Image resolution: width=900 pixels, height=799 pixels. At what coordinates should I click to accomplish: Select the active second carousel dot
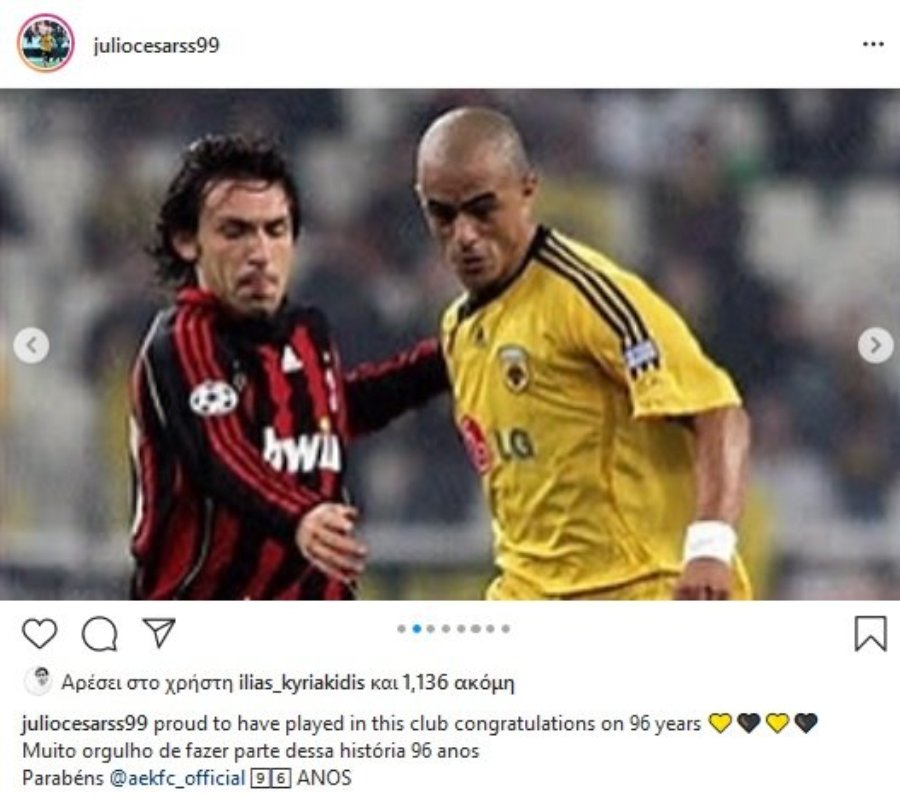[417, 629]
